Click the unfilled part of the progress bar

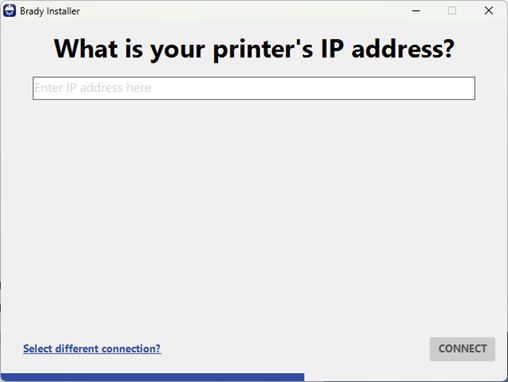(x=405, y=377)
